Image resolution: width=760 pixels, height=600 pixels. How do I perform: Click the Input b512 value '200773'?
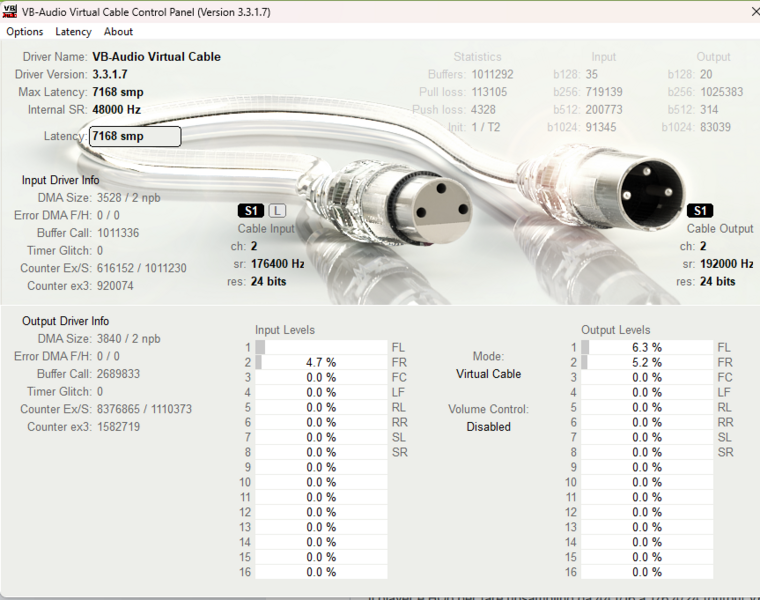pos(604,110)
